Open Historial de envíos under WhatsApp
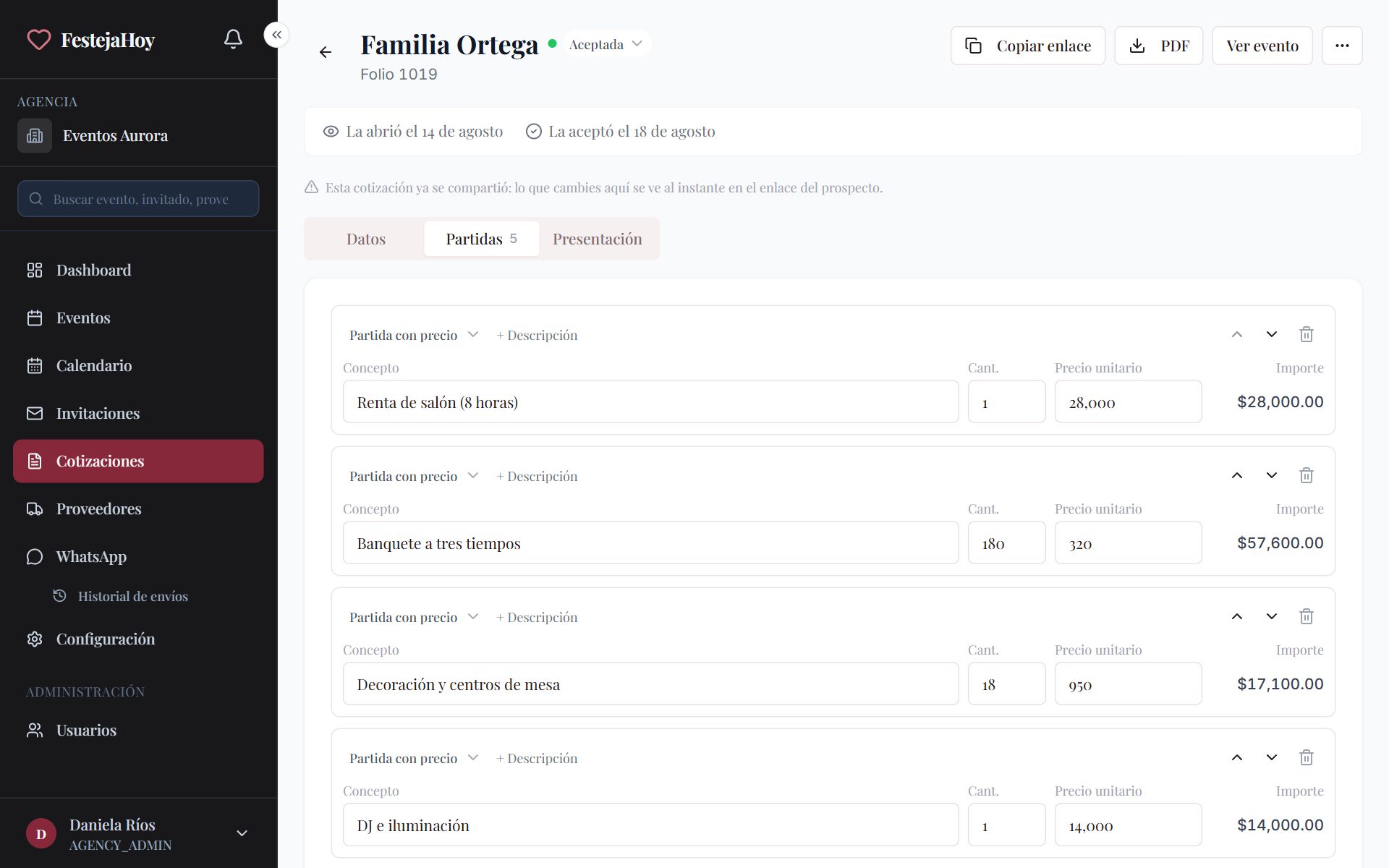Viewport: 1389px width, 868px height. click(x=132, y=596)
